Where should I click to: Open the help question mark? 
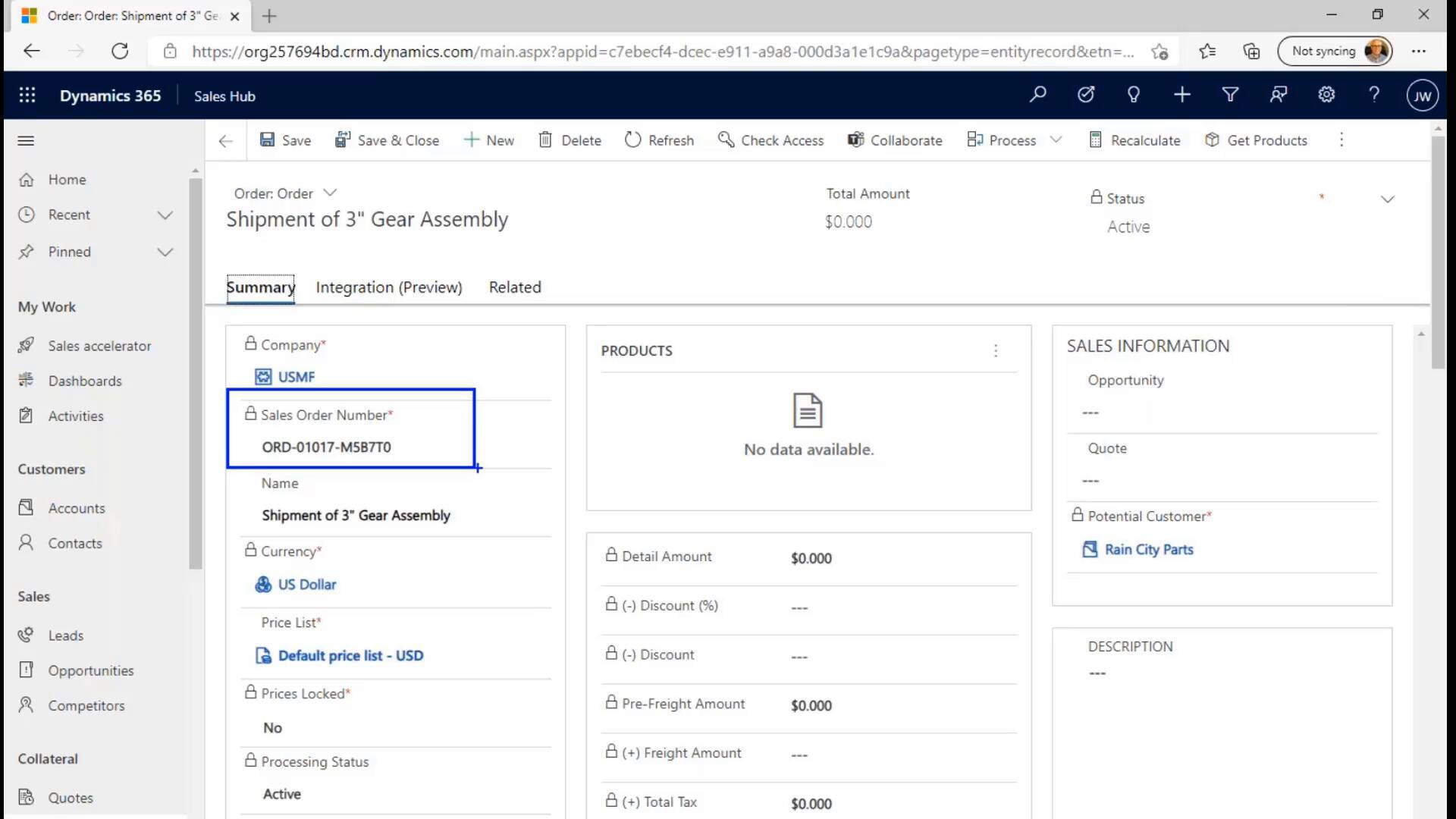point(1374,94)
